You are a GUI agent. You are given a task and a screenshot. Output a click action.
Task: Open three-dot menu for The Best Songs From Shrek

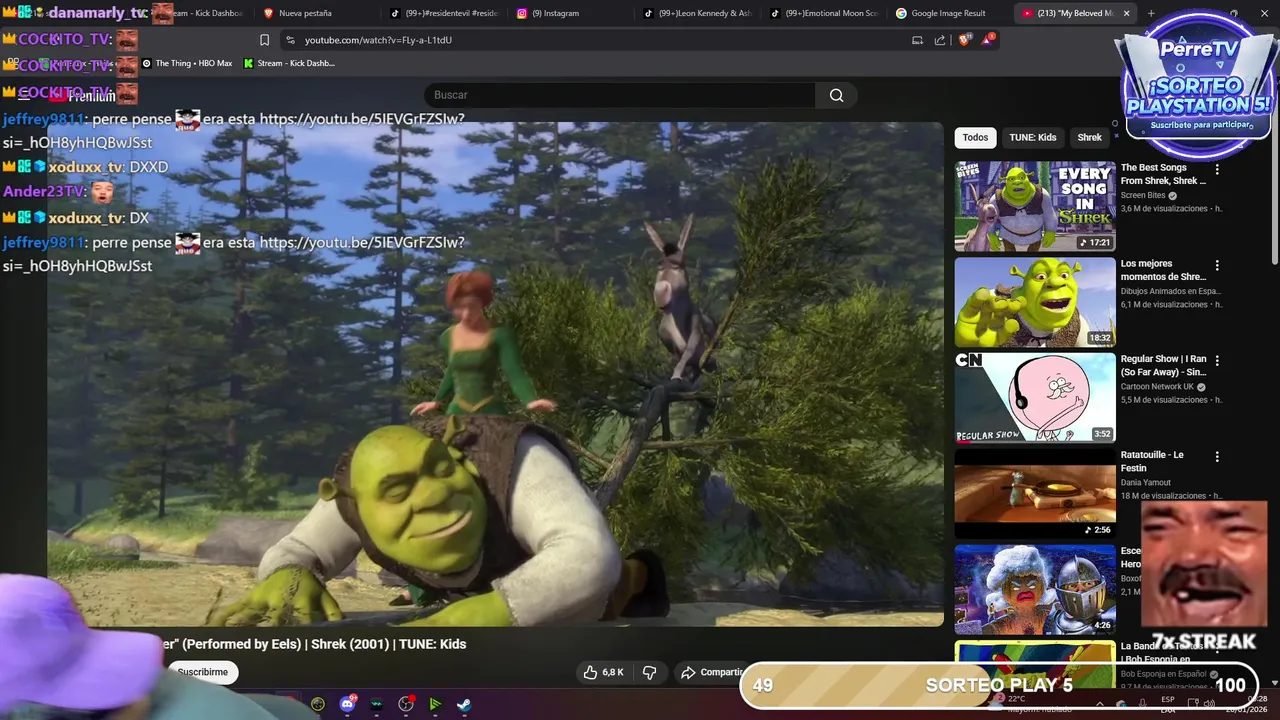[x=1217, y=169]
